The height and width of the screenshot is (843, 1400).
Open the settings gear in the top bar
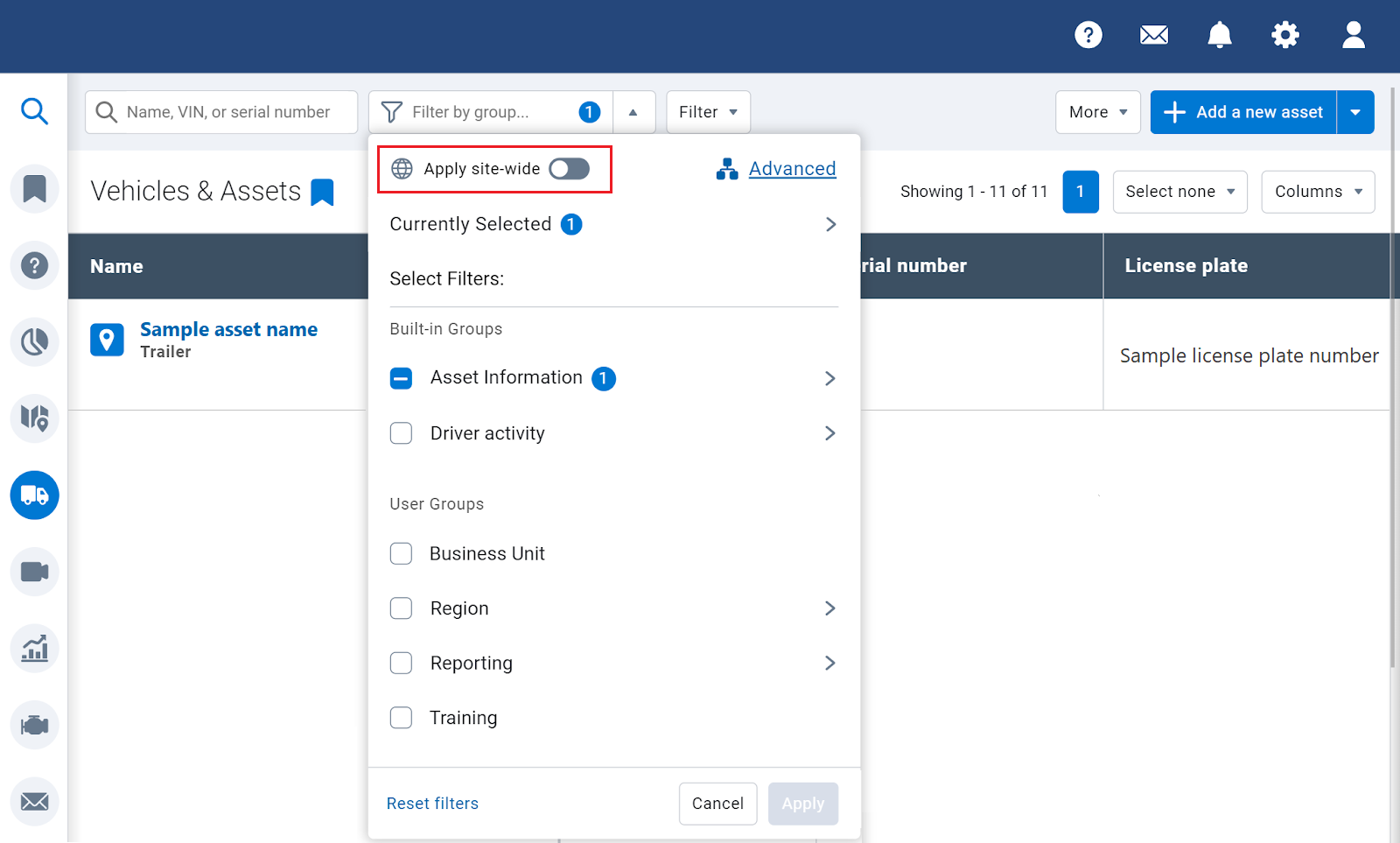pyautogui.click(x=1284, y=35)
